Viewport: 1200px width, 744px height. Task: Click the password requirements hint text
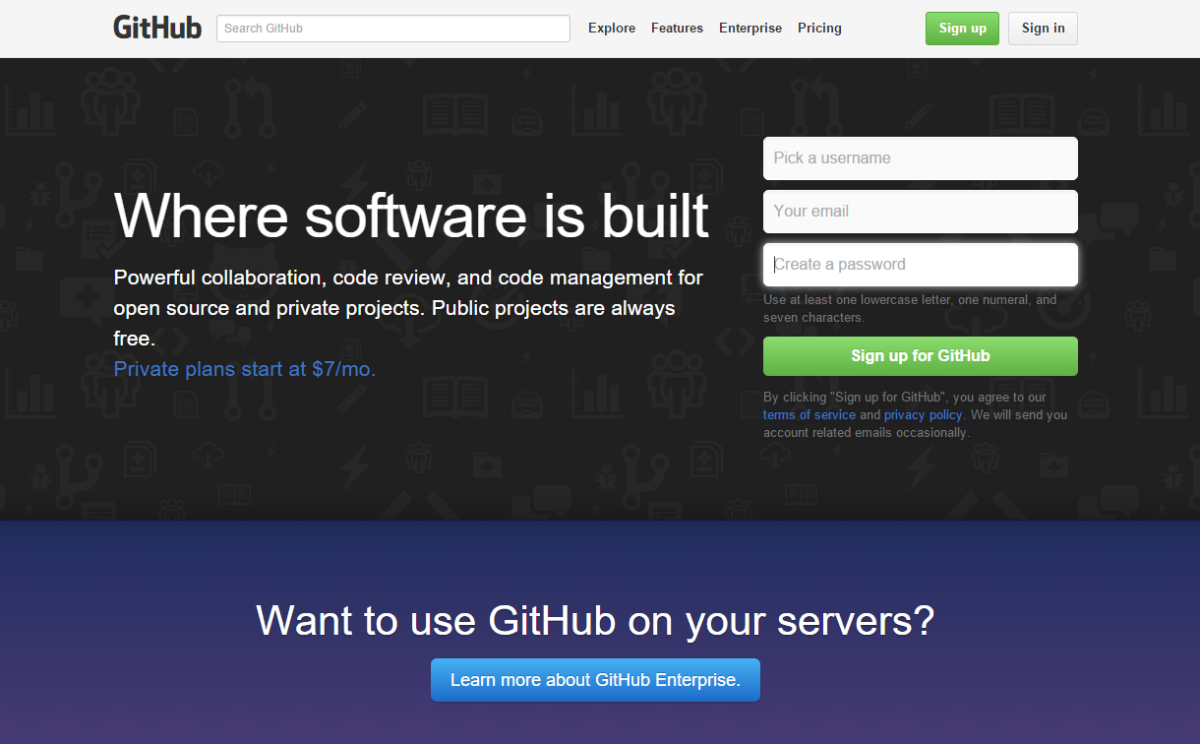pyautogui.click(x=909, y=308)
